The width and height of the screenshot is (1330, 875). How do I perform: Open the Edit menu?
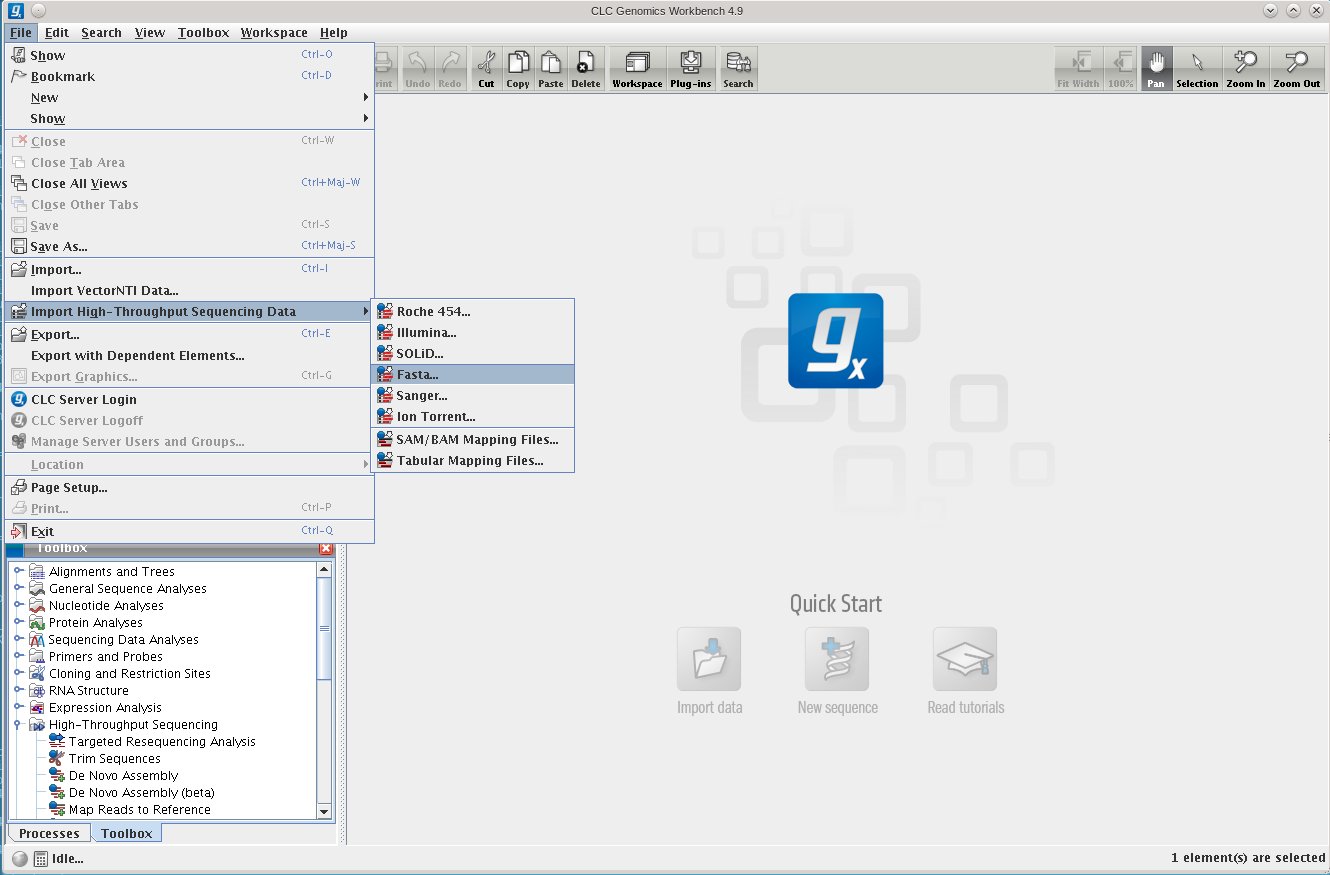point(57,32)
